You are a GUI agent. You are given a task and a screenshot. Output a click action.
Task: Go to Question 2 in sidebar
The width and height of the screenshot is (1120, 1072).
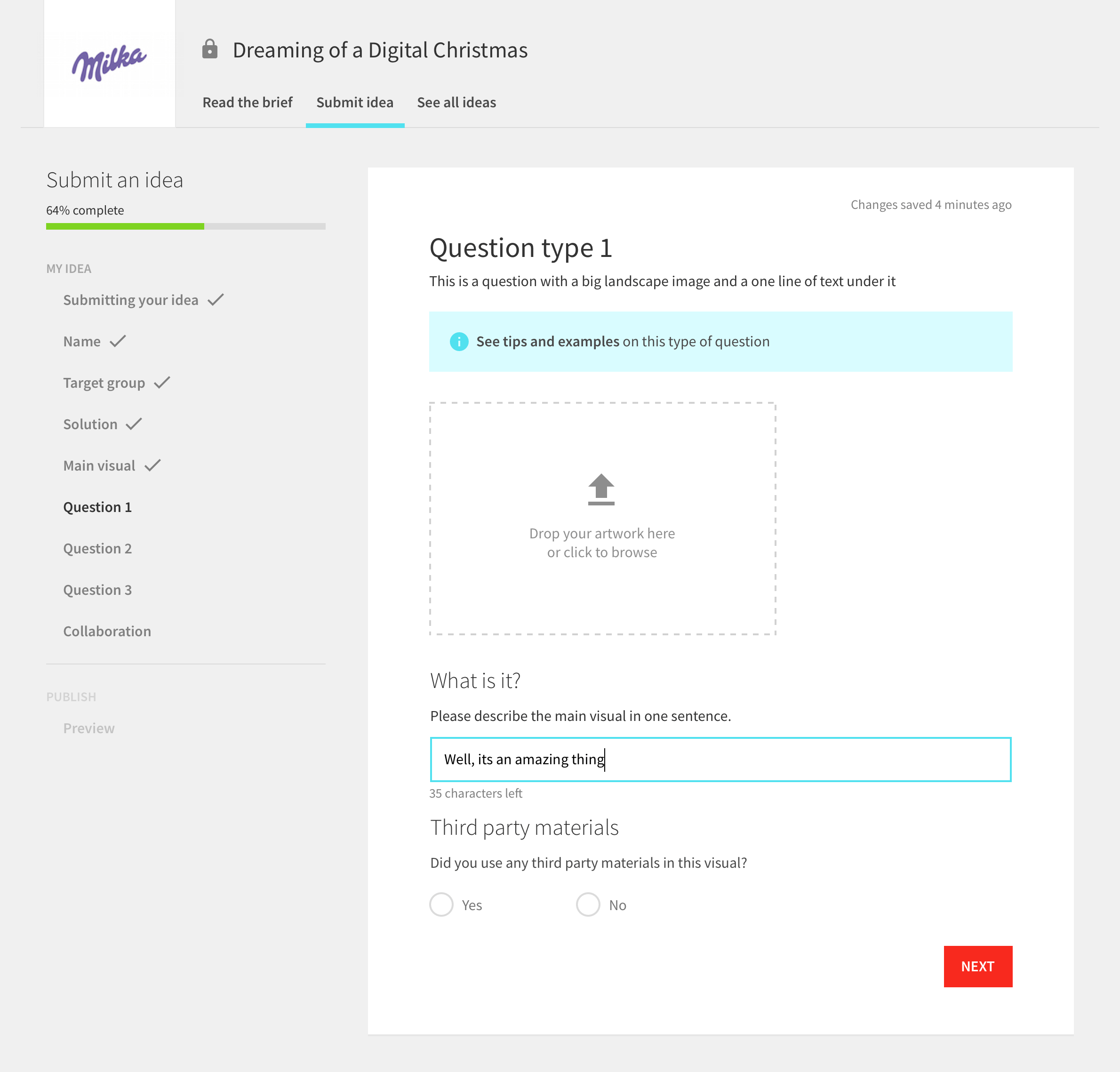pos(97,549)
